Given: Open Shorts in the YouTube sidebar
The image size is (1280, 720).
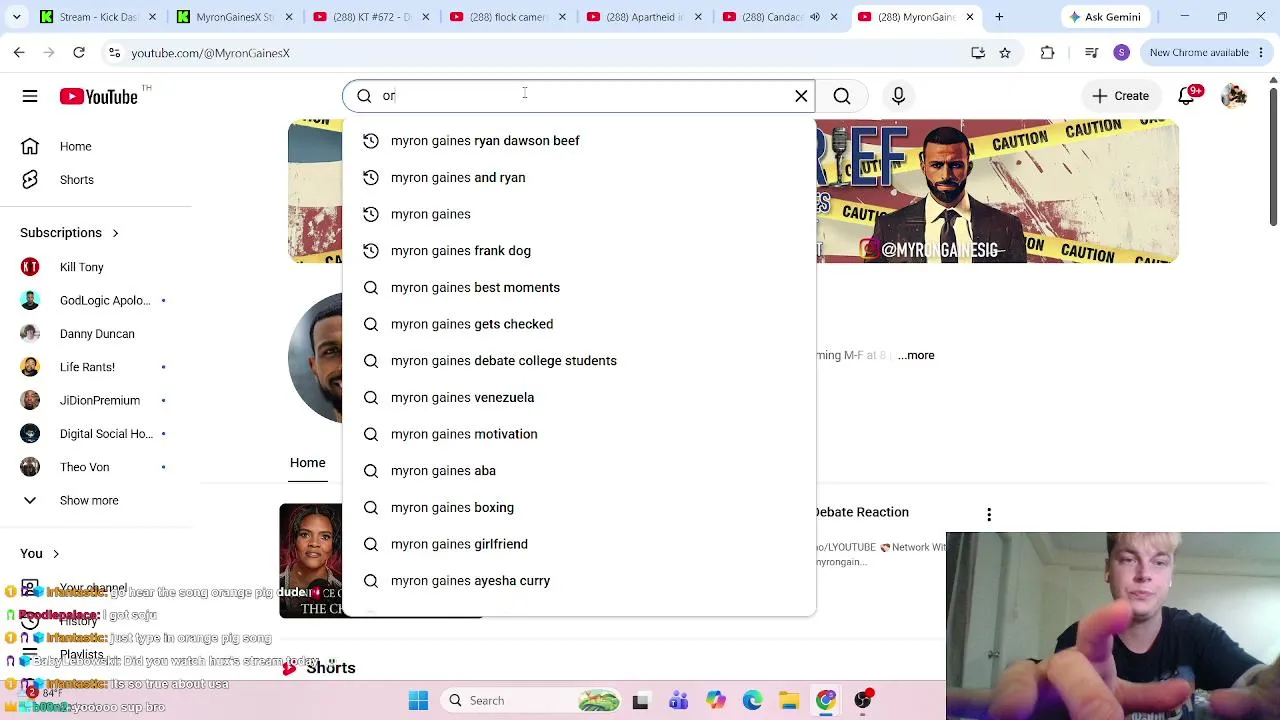Looking at the screenshot, I should pyautogui.click(x=96, y=180).
